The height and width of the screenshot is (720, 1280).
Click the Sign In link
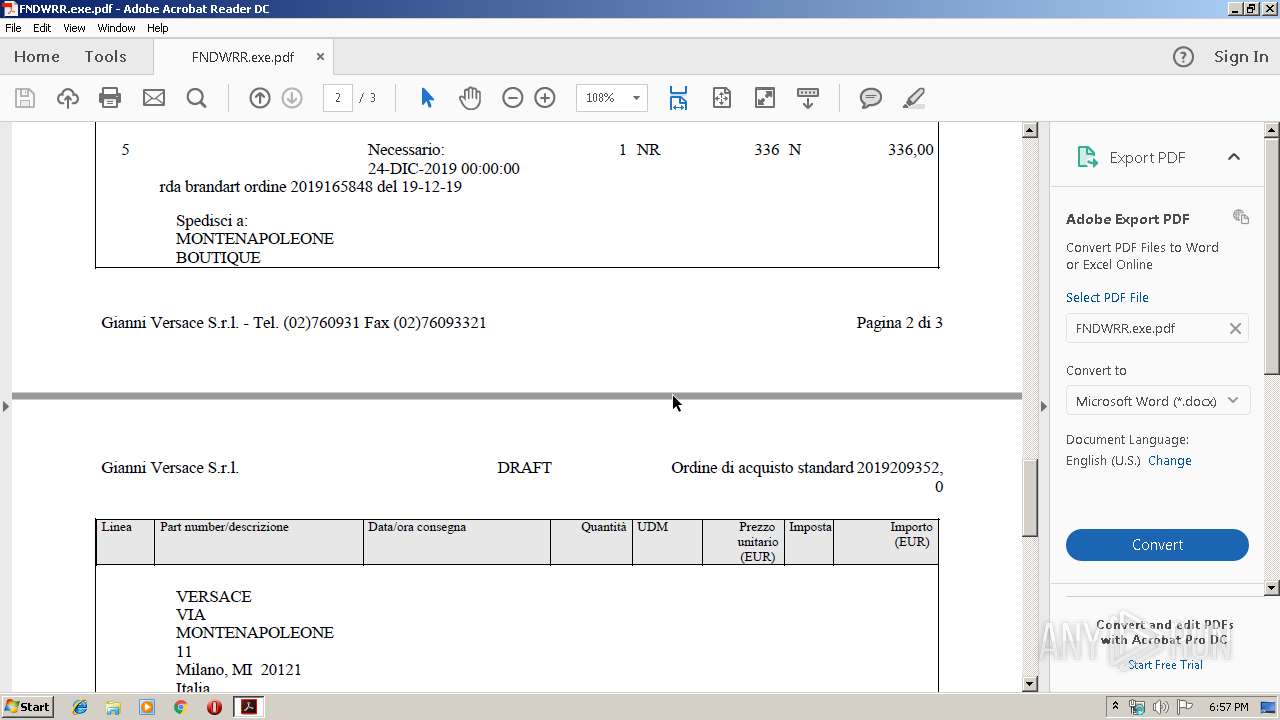1241,57
